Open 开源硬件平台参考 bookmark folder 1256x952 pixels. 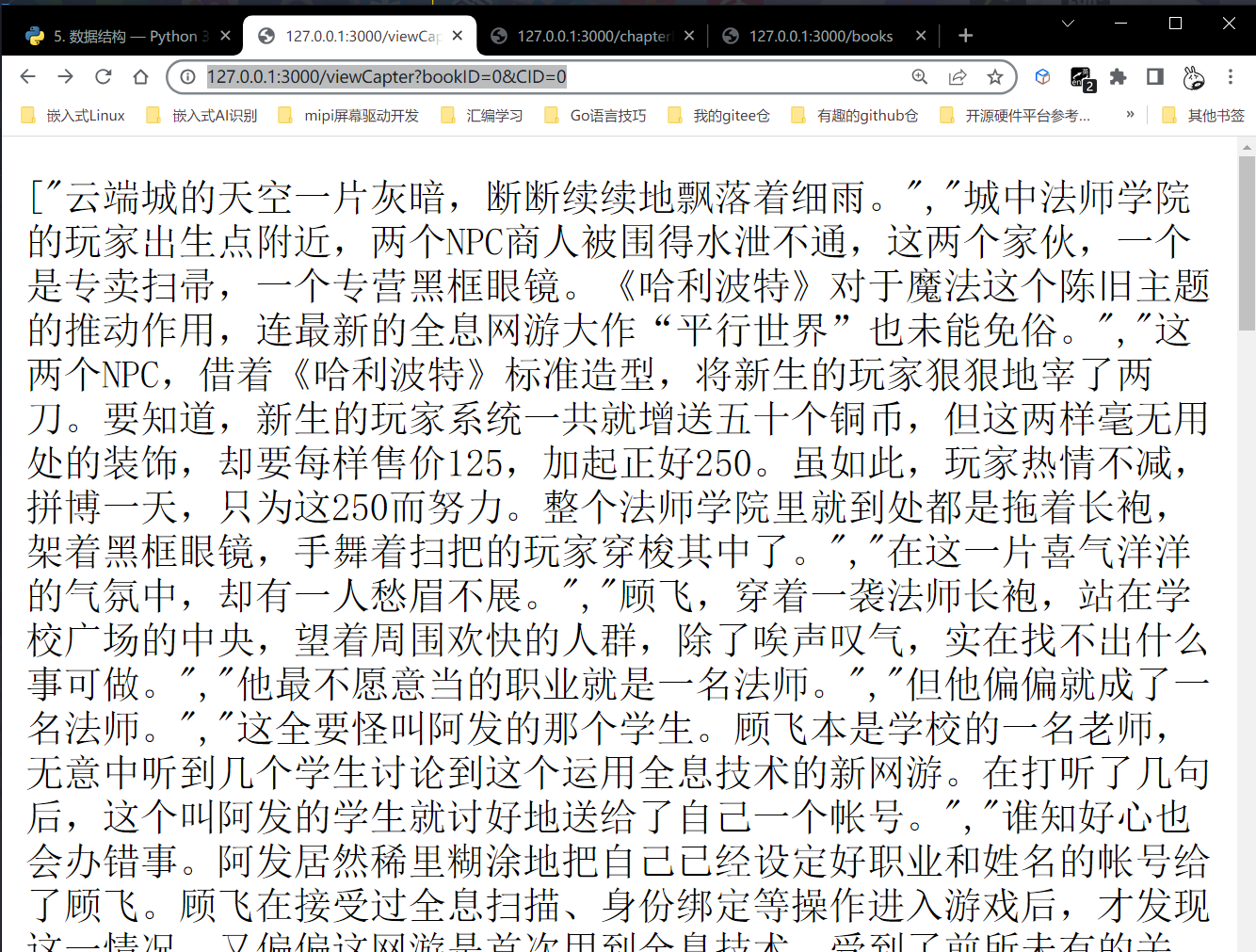point(1015,115)
